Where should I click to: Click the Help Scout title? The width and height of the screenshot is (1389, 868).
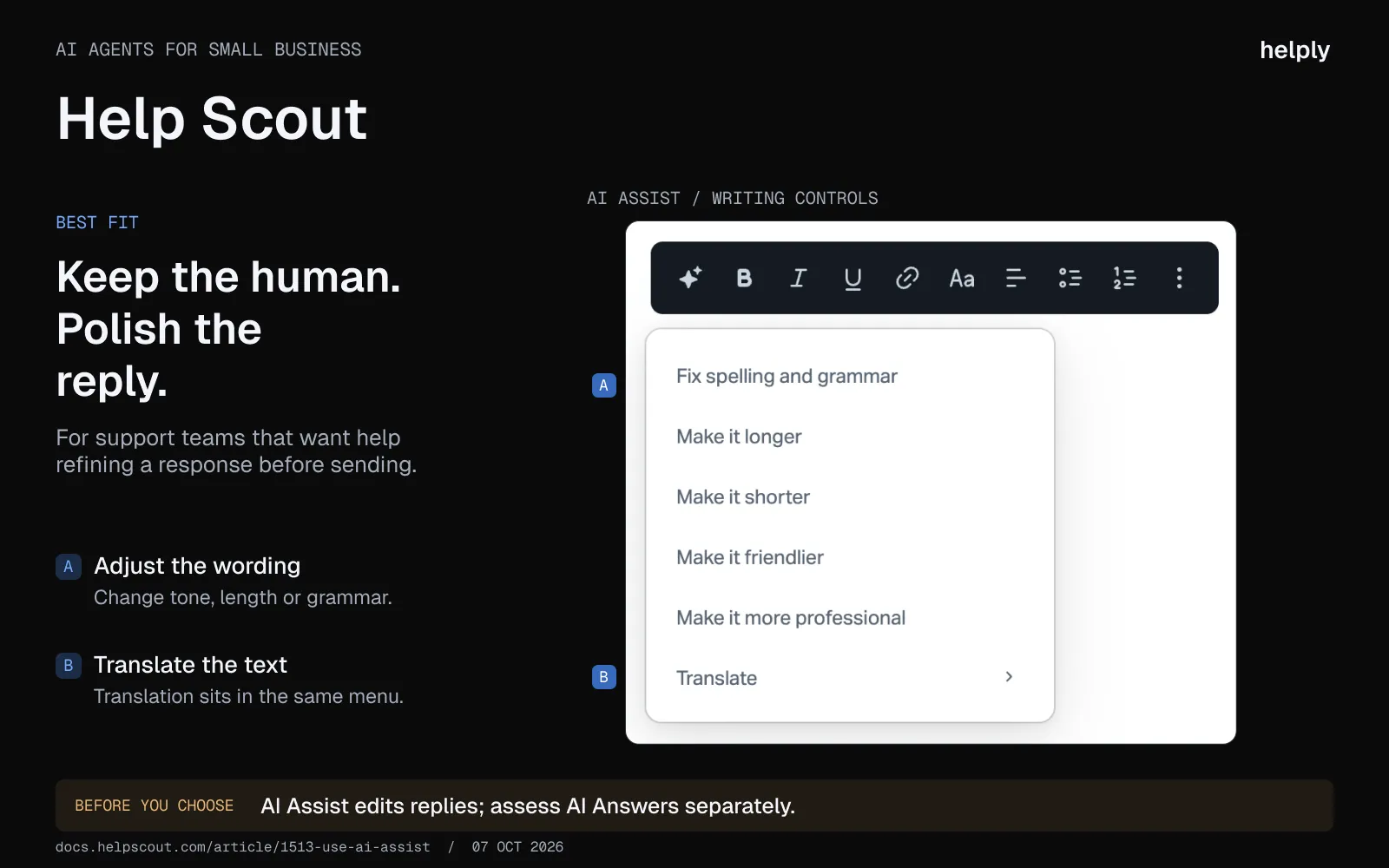212,119
